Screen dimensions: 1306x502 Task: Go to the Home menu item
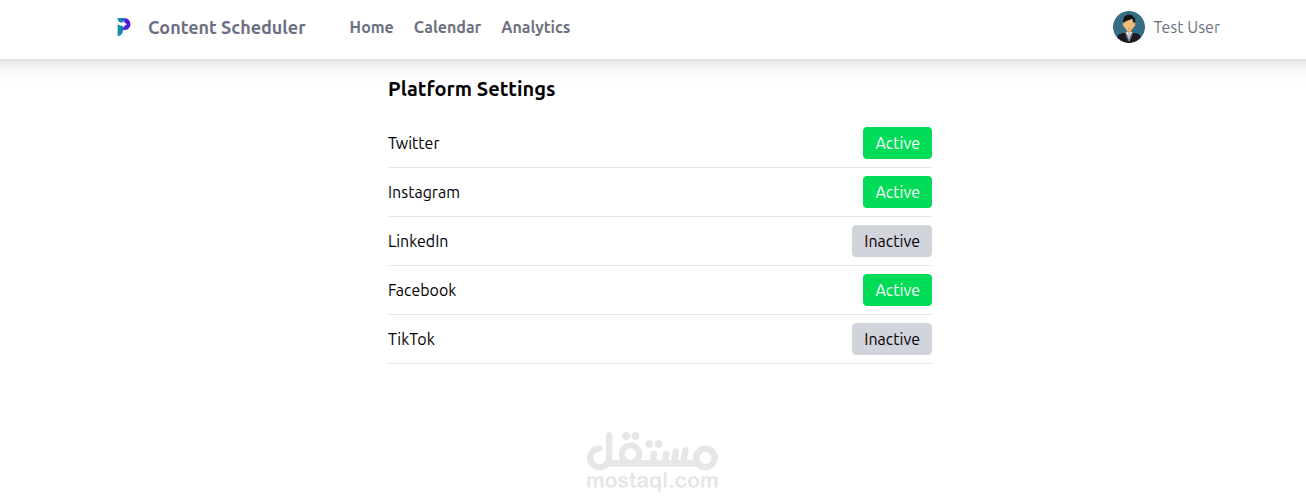tap(371, 27)
